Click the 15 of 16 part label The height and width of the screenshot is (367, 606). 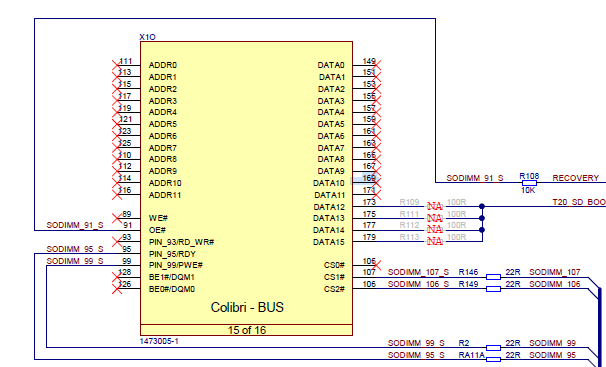[x=247, y=330]
